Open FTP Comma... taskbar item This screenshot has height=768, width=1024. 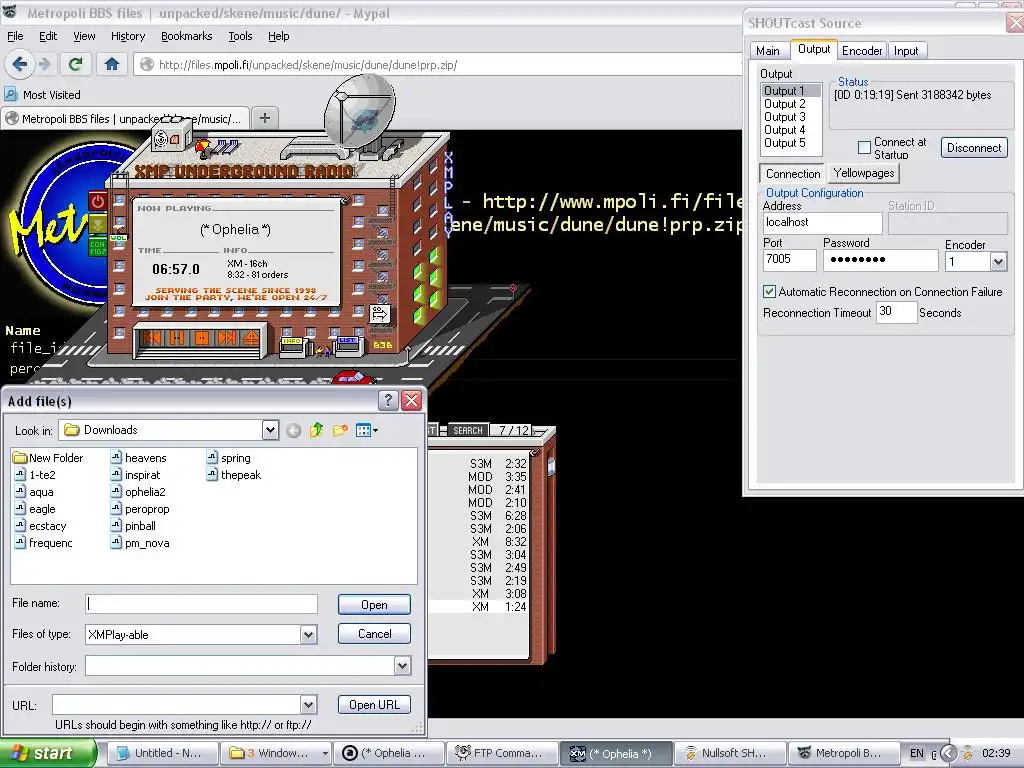(x=502, y=753)
